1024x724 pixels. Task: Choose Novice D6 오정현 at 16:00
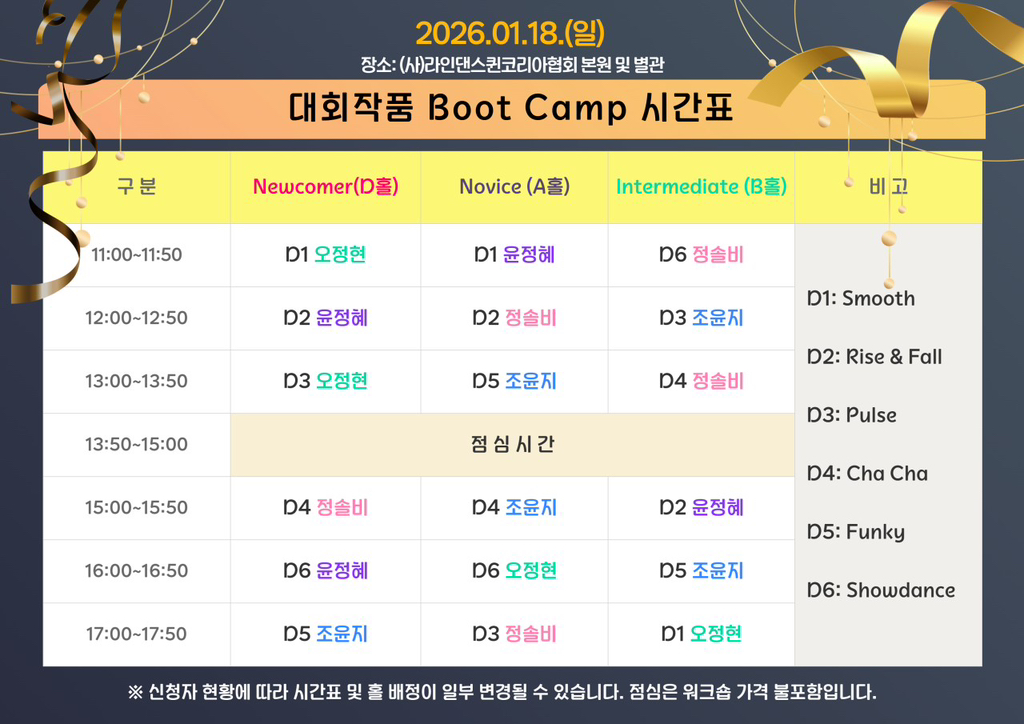514,571
